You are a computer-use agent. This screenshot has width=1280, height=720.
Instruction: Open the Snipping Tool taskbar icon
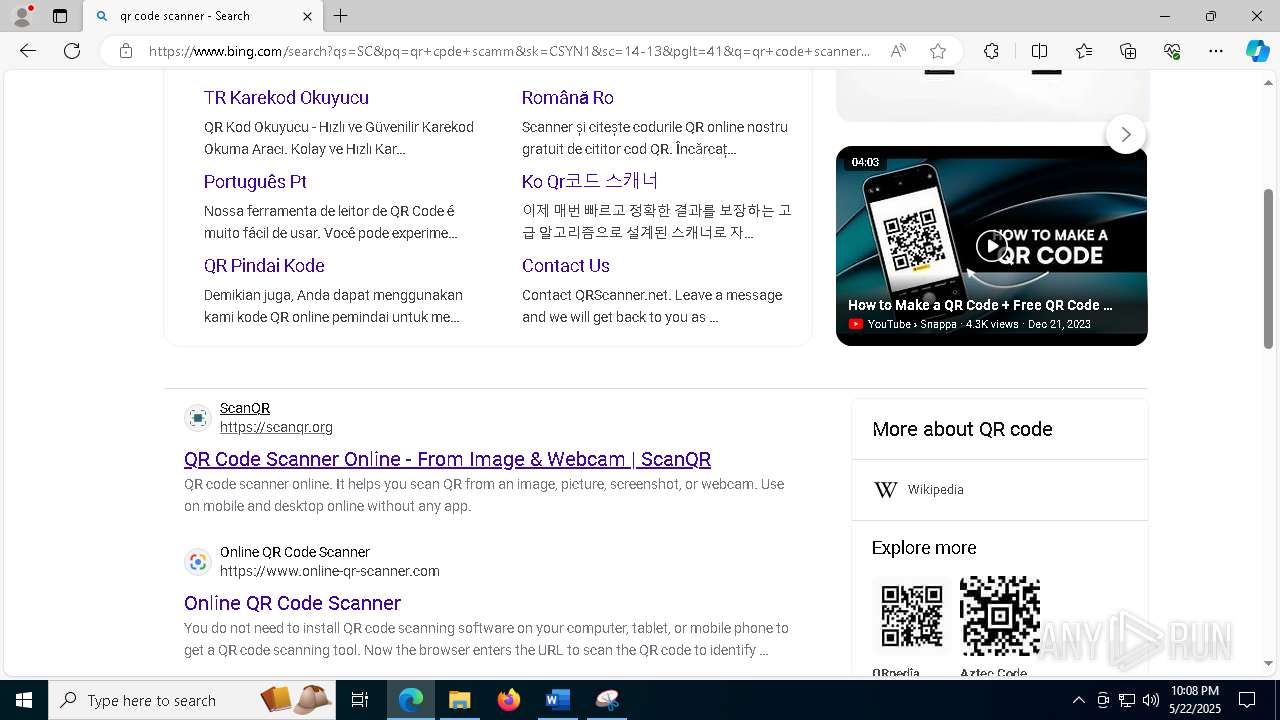click(606, 700)
